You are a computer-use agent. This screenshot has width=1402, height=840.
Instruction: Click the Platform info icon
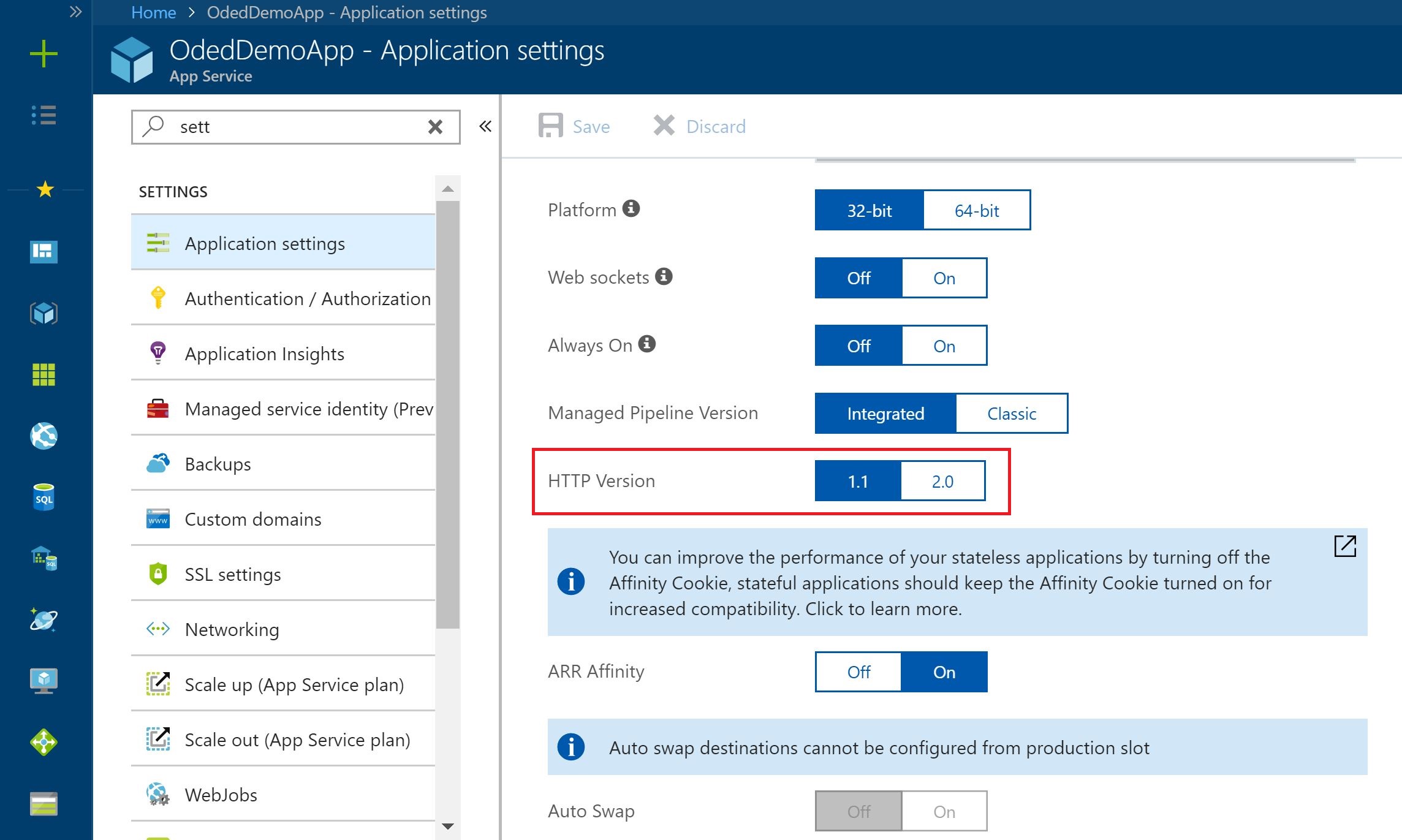pyautogui.click(x=631, y=208)
